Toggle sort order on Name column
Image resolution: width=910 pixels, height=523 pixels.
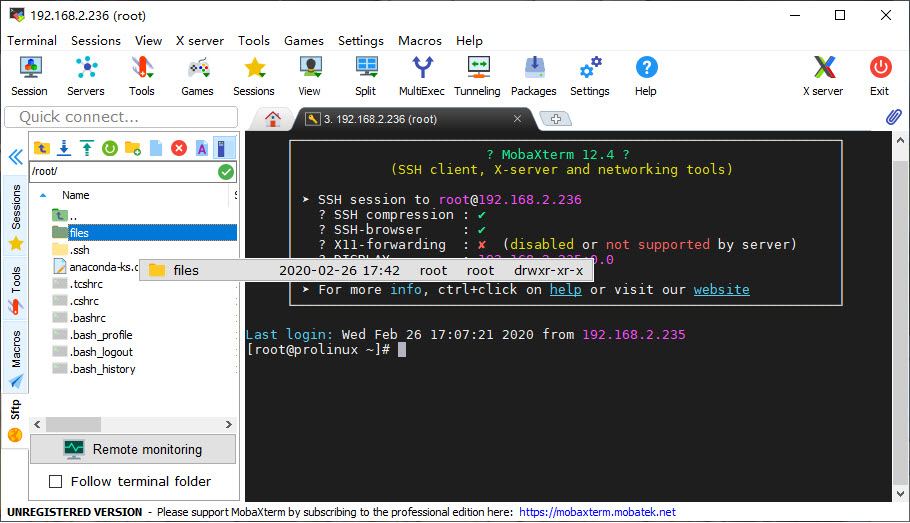click(75, 195)
